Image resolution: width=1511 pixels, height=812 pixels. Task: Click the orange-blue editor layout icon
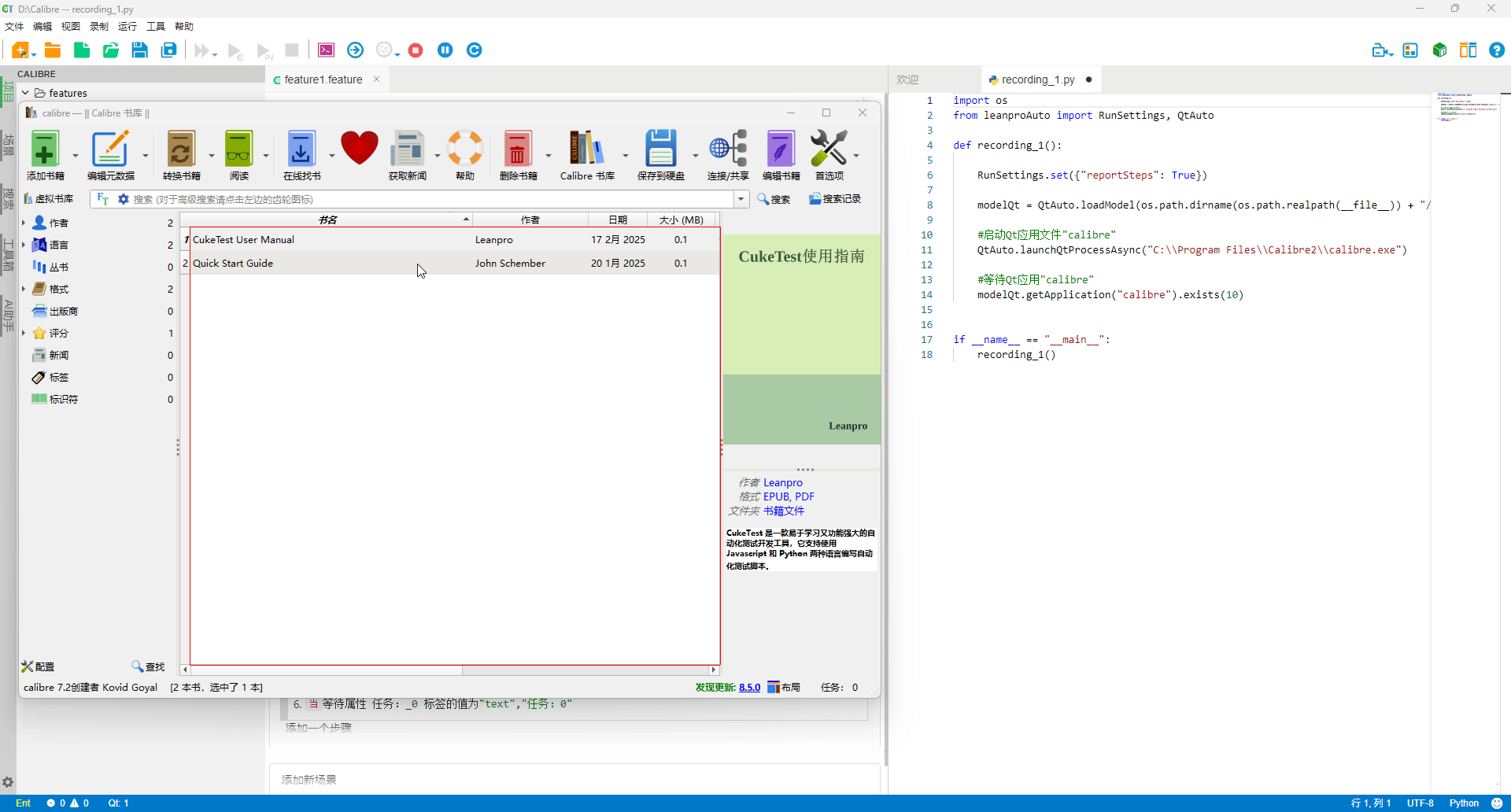click(x=1469, y=50)
